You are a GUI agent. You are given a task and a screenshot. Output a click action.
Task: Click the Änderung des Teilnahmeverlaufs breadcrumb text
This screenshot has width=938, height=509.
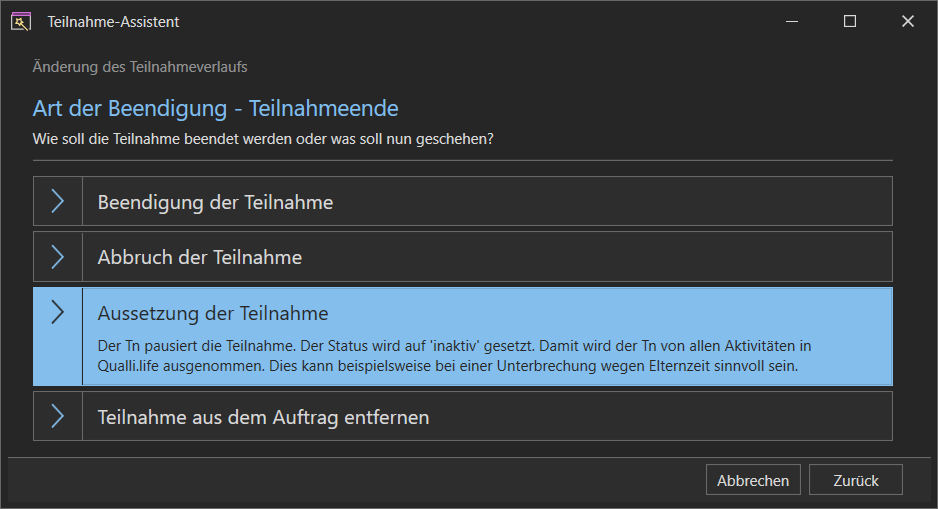click(140, 67)
